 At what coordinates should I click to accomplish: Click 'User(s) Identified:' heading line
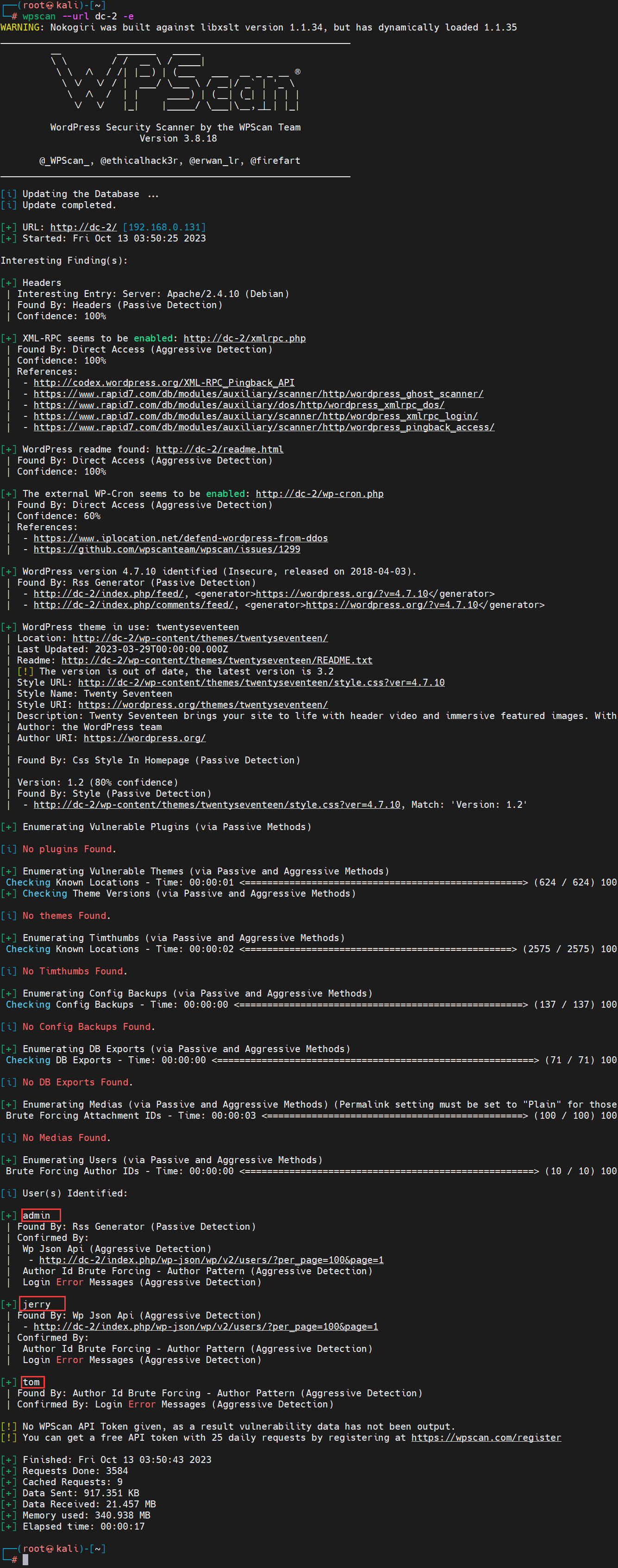75,1194
